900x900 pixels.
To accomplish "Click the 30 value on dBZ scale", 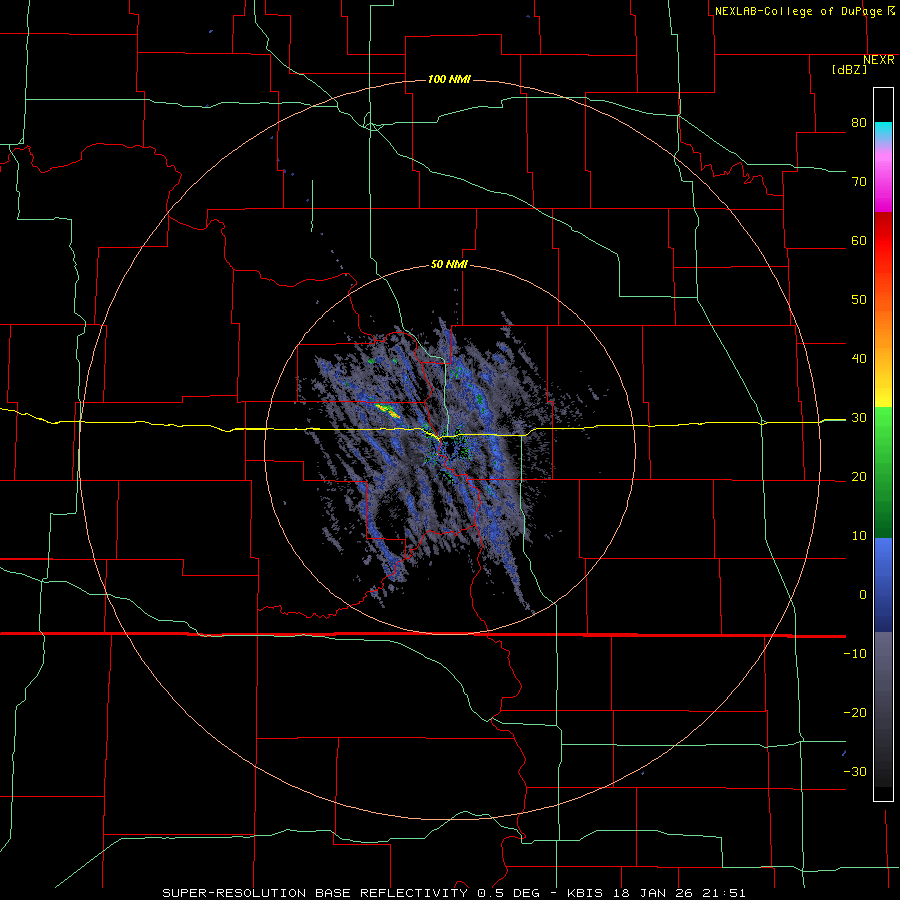I will (859, 417).
